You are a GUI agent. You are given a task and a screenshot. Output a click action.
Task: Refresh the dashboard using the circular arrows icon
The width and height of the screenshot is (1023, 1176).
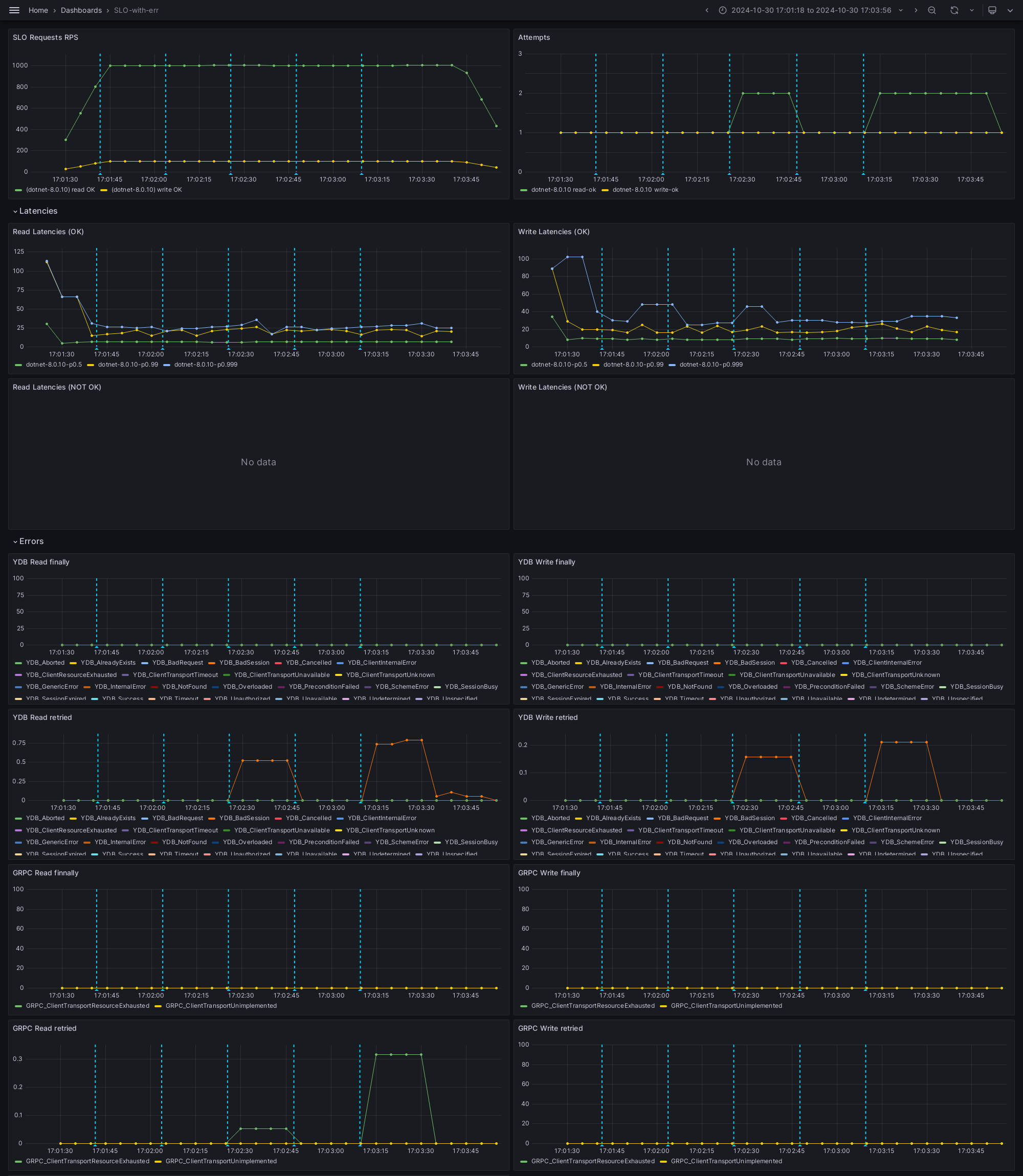click(954, 10)
